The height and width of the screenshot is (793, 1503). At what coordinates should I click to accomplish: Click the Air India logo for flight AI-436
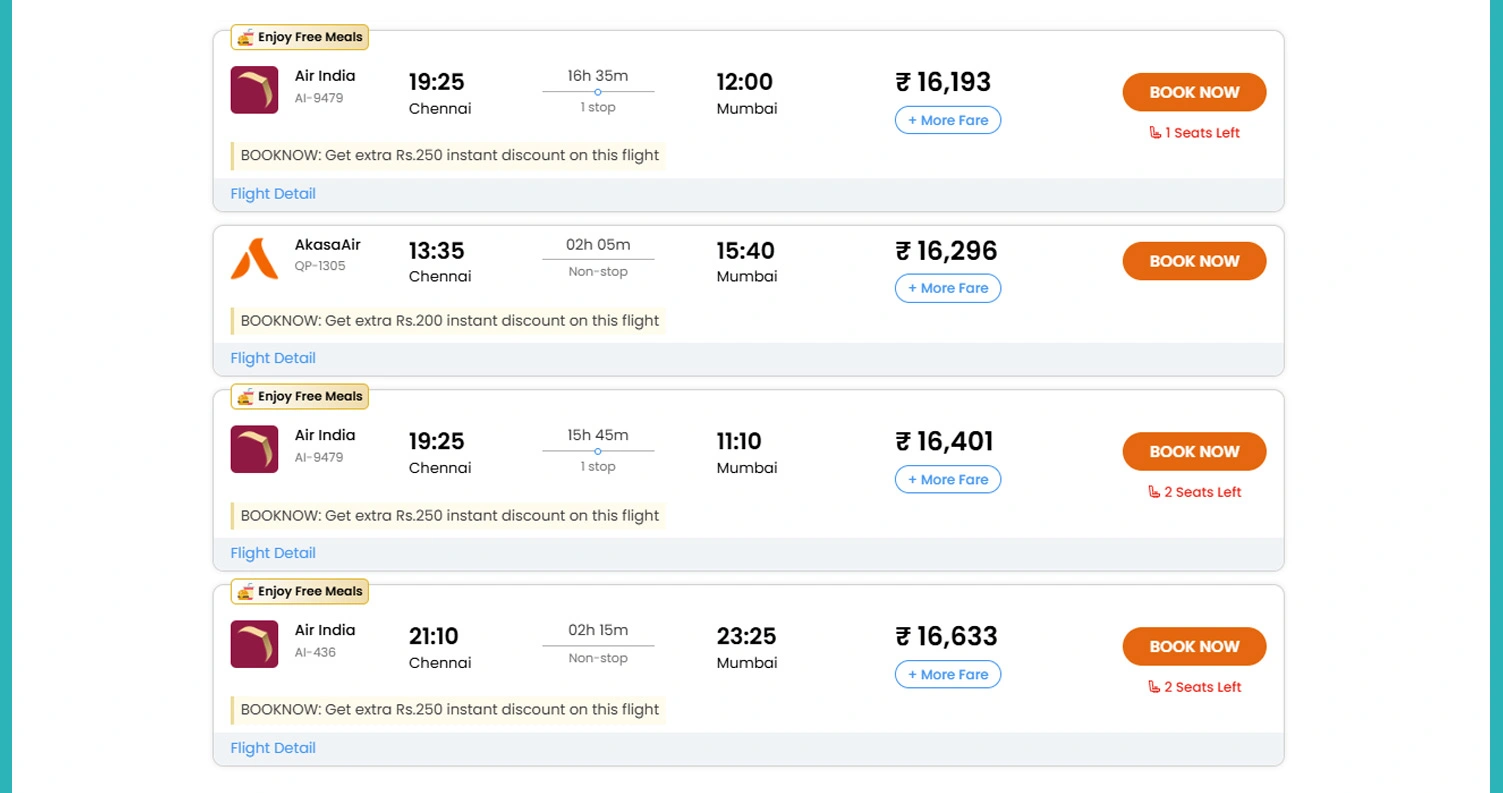pos(253,644)
